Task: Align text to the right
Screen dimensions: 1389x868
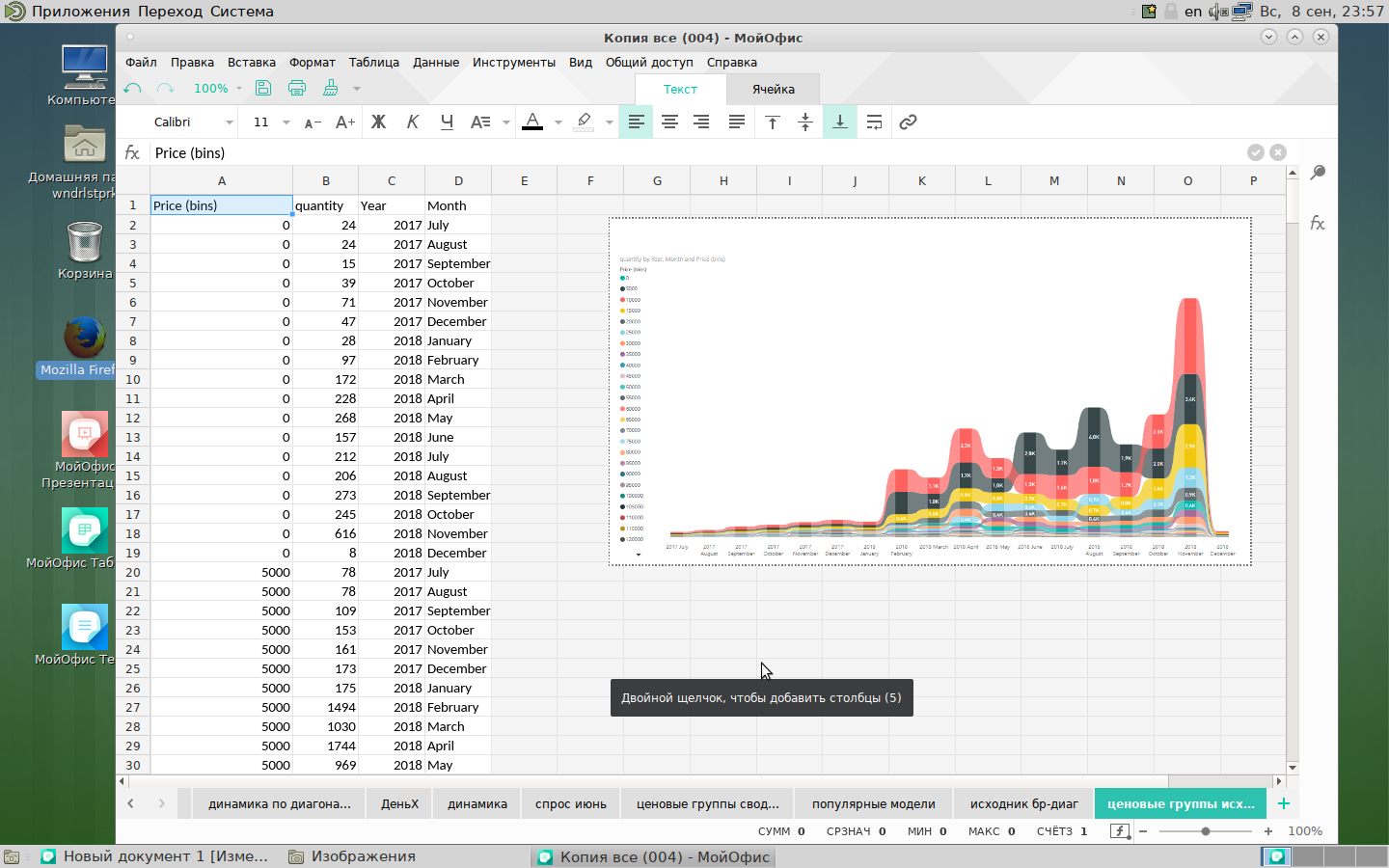Action: pos(702,122)
